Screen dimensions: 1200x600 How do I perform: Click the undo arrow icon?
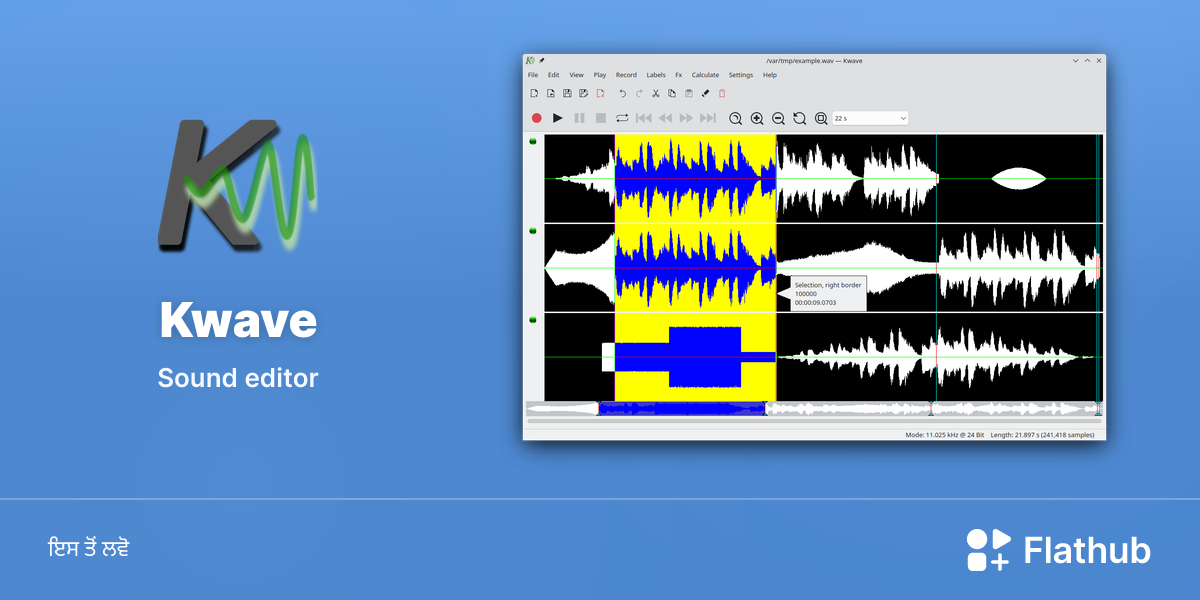point(622,93)
